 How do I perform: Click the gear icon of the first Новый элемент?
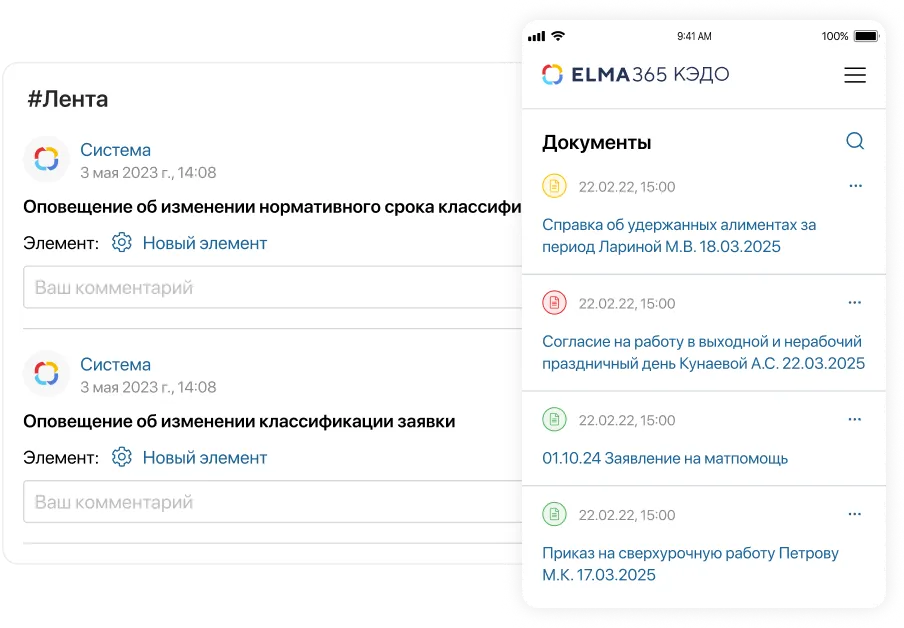coord(122,243)
